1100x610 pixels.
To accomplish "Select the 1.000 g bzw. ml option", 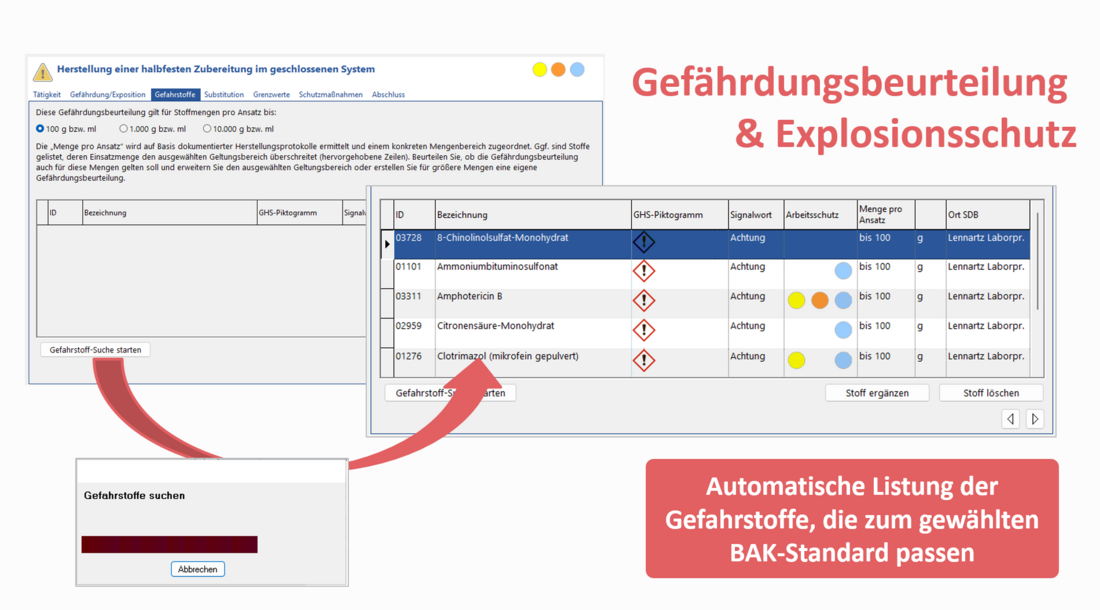I will click(124, 129).
